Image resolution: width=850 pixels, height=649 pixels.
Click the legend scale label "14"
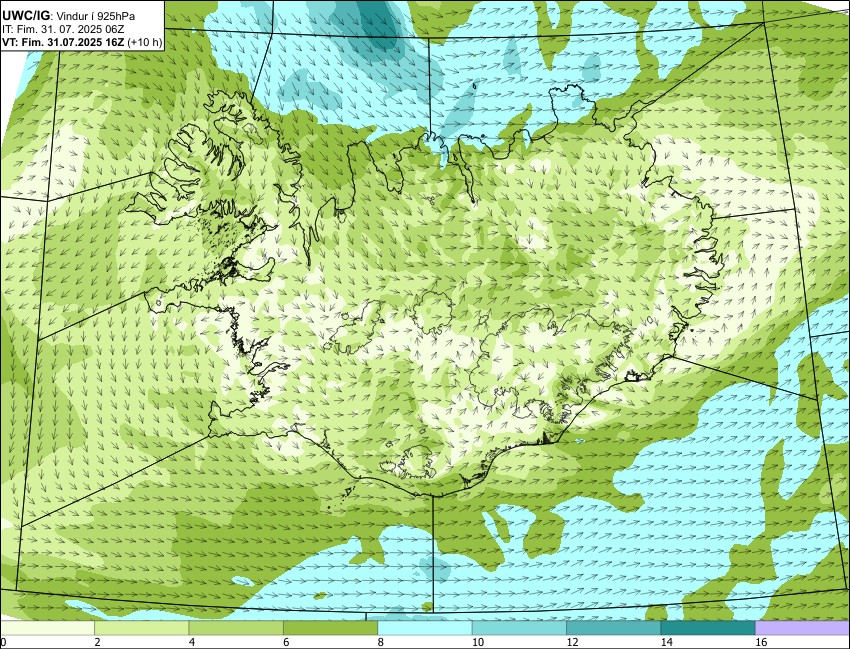point(666,642)
